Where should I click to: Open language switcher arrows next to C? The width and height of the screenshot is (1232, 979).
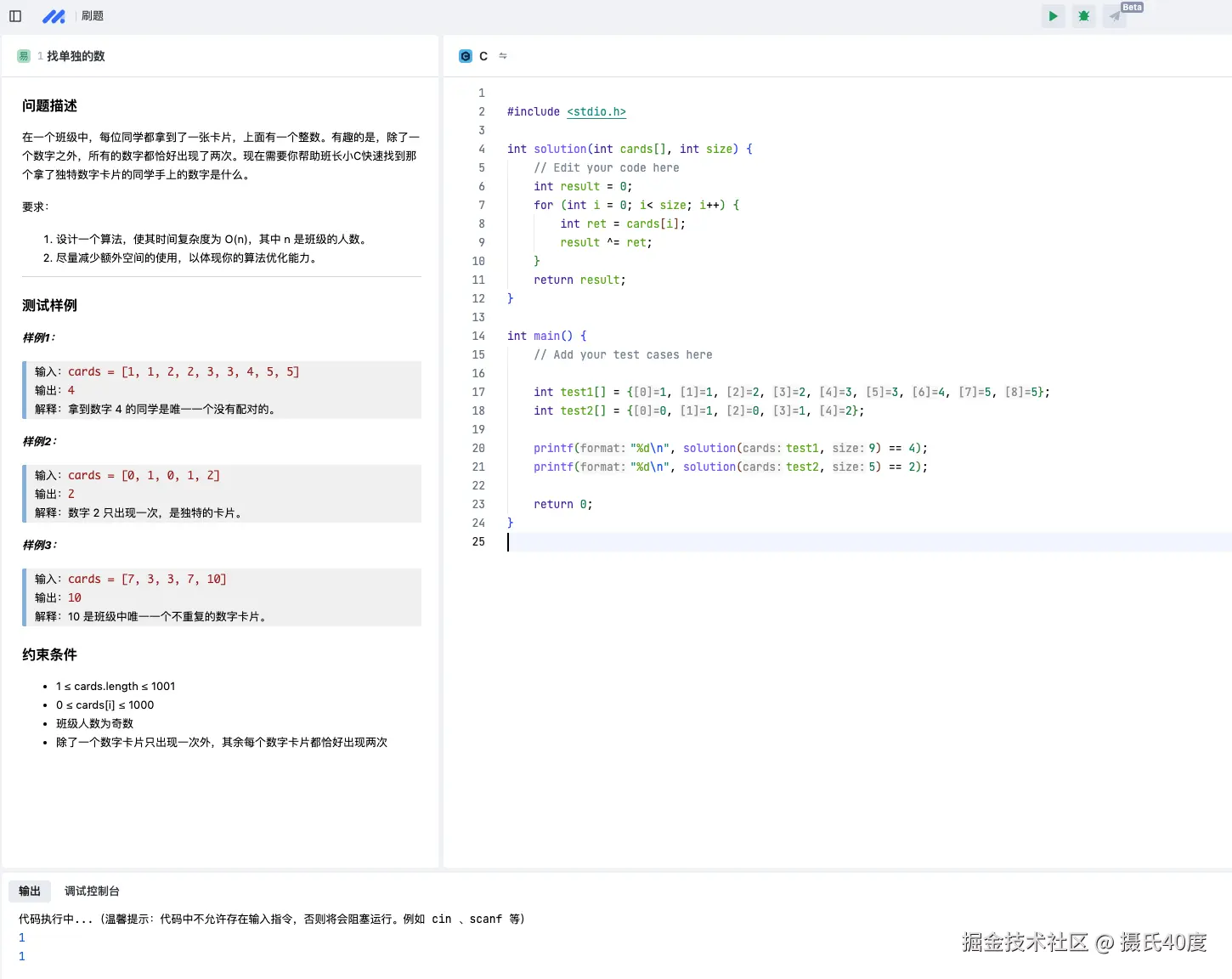tap(503, 56)
